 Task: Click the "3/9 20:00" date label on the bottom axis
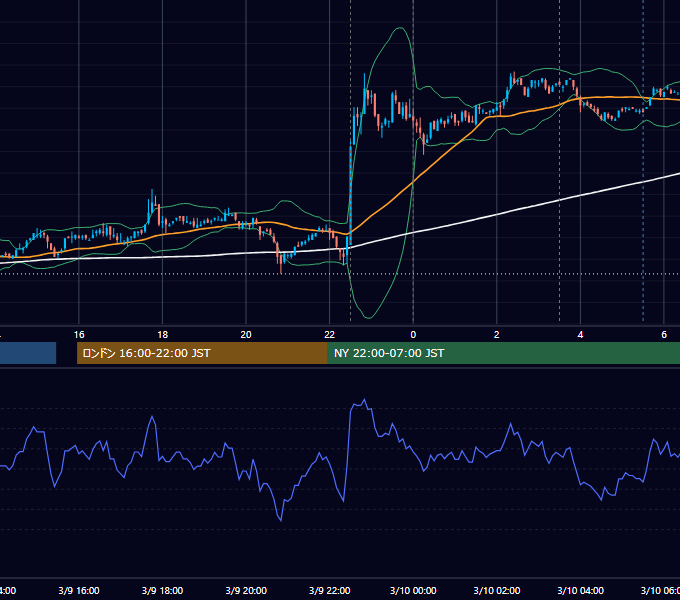[x=246, y=590]
